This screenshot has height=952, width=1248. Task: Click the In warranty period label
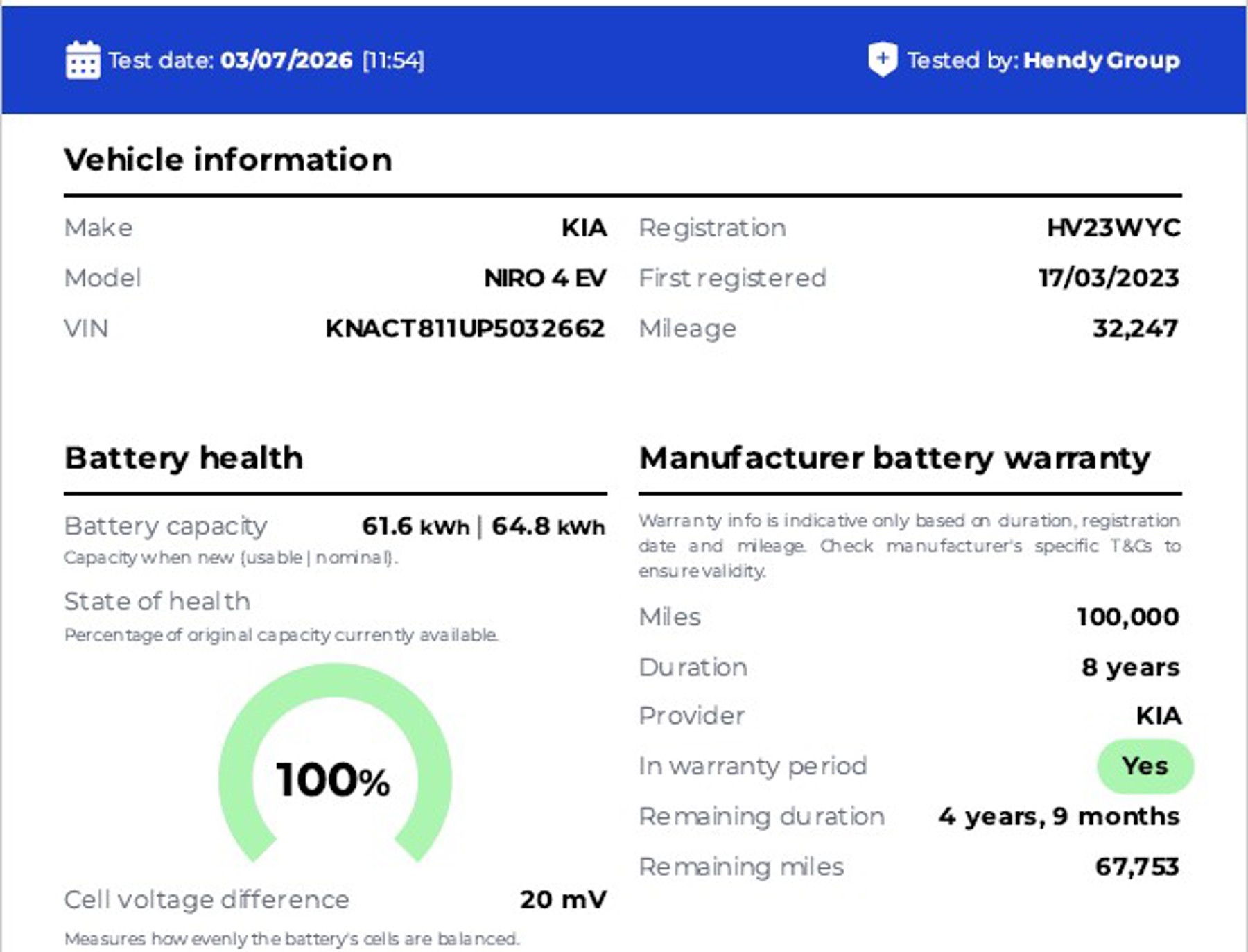(x=753, y=766)
